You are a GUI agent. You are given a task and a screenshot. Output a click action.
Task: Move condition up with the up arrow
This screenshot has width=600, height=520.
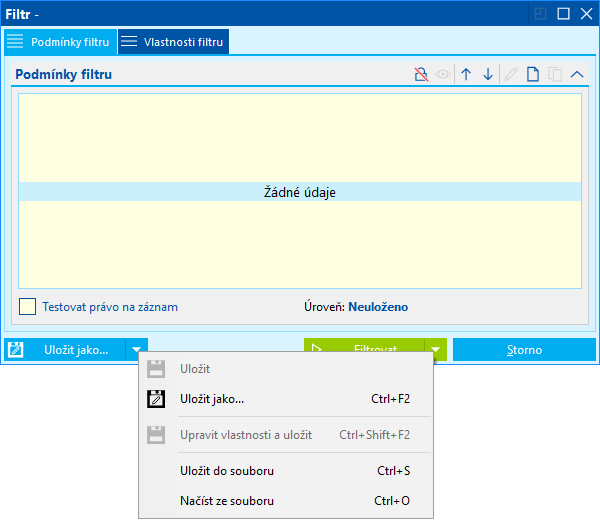pos(466,74)
